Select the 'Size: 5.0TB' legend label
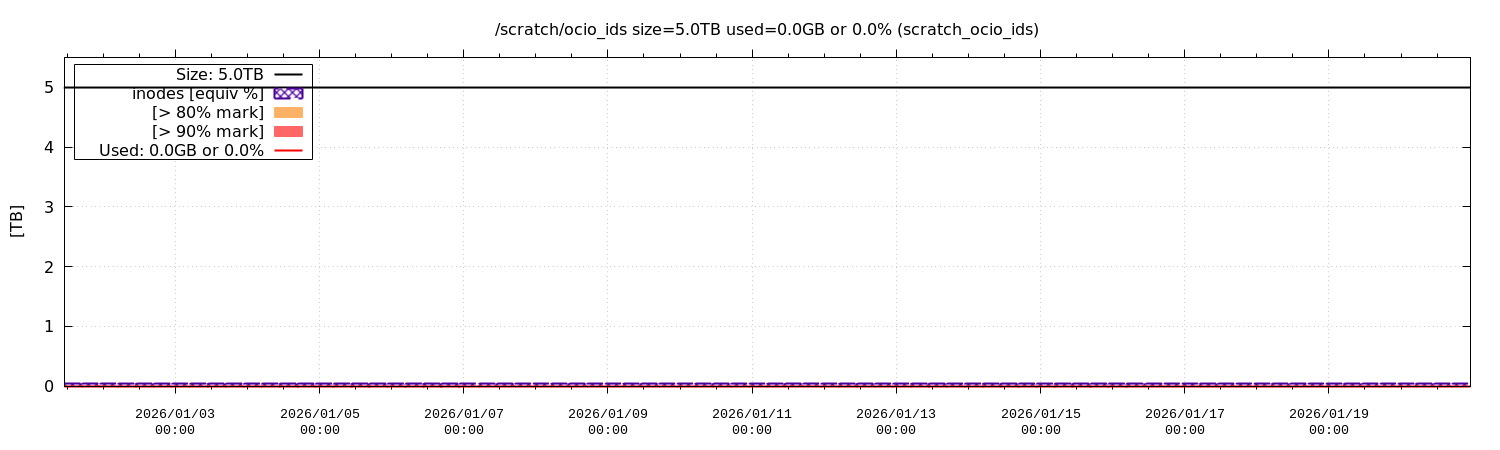Screen dimensions: 1500x450 [x=219, y=75]
